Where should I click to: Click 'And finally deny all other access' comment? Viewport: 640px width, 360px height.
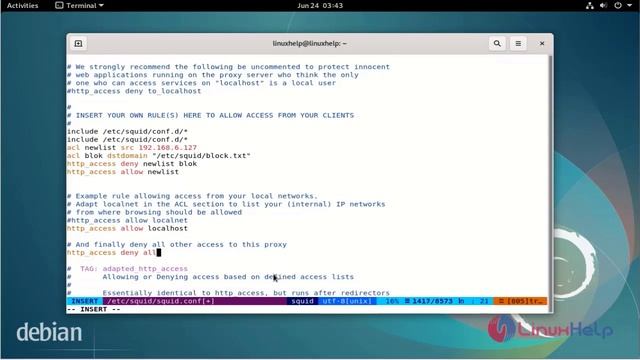177,244
